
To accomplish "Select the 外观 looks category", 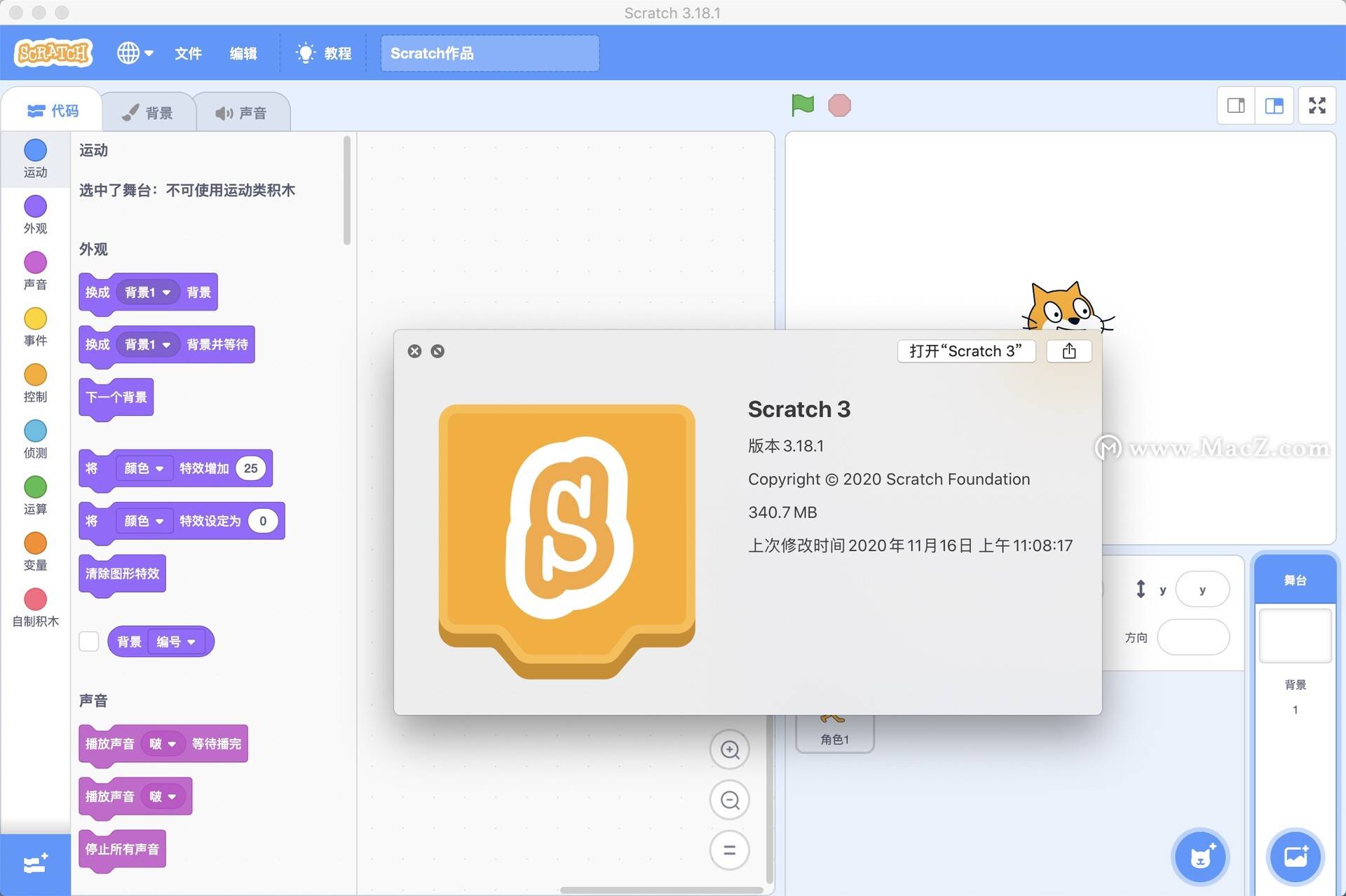I will point(35,215).
